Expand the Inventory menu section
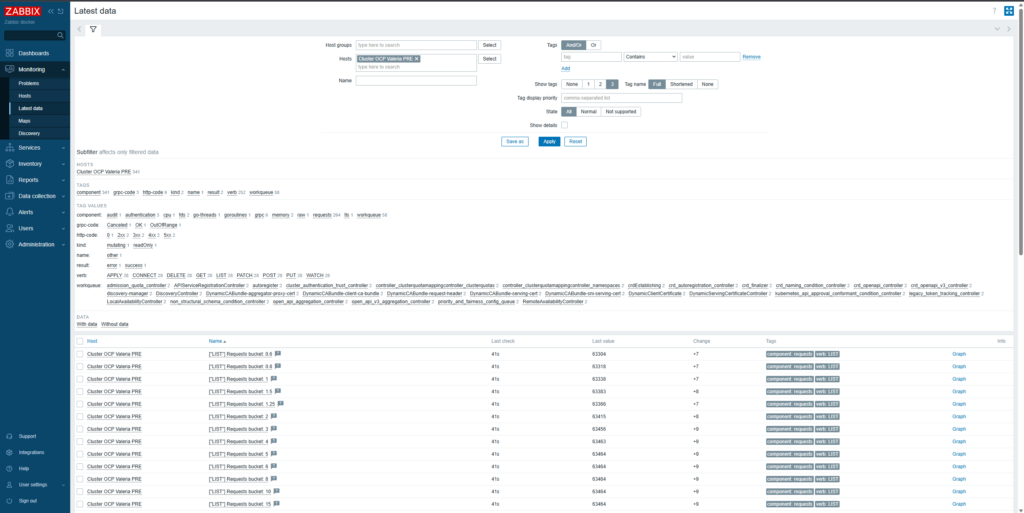This screenshot has width=1024, height=513. [x=63, y=164]
